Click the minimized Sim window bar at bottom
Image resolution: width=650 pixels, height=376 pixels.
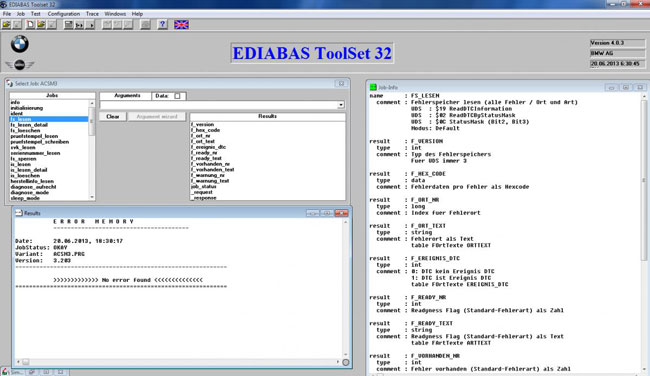point(35,372)
